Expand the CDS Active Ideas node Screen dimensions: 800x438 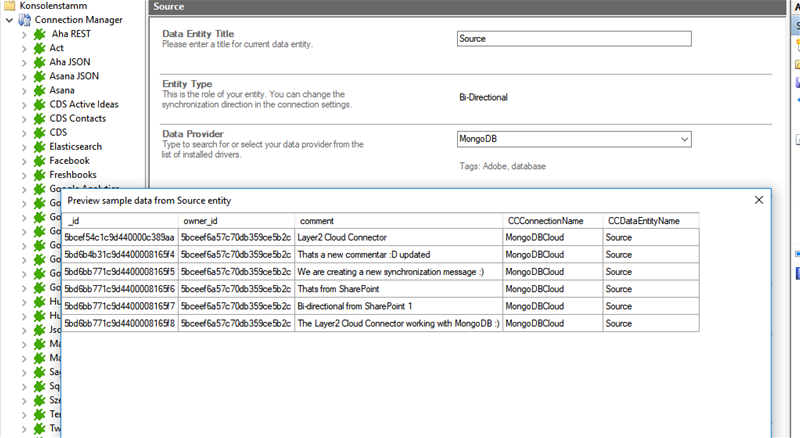click(25, 104)
